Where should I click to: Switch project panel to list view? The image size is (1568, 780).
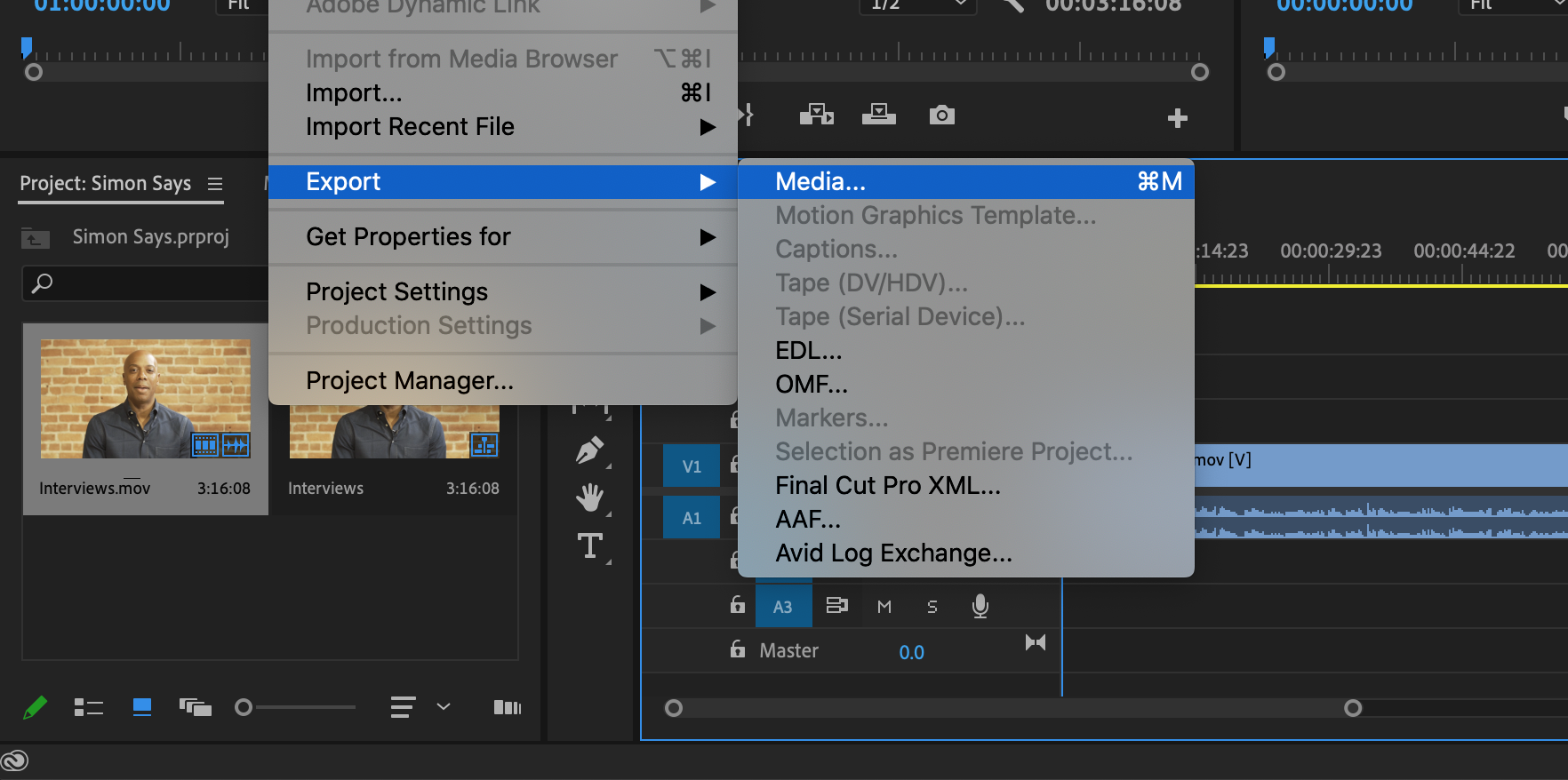[x=88, y=707]
